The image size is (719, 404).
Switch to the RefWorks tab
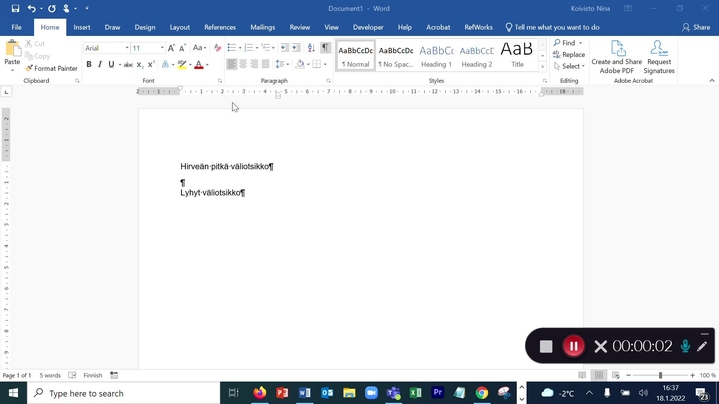coord(478,28)
